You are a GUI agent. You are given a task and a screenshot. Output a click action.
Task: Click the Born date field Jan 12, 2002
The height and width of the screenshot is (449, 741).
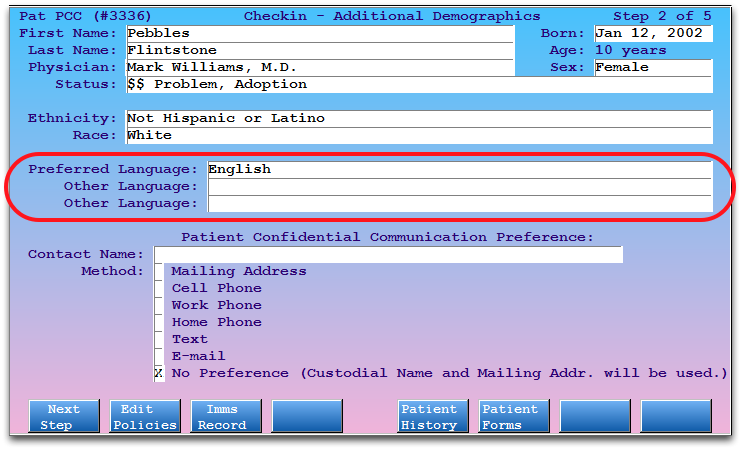pos(654,34)
